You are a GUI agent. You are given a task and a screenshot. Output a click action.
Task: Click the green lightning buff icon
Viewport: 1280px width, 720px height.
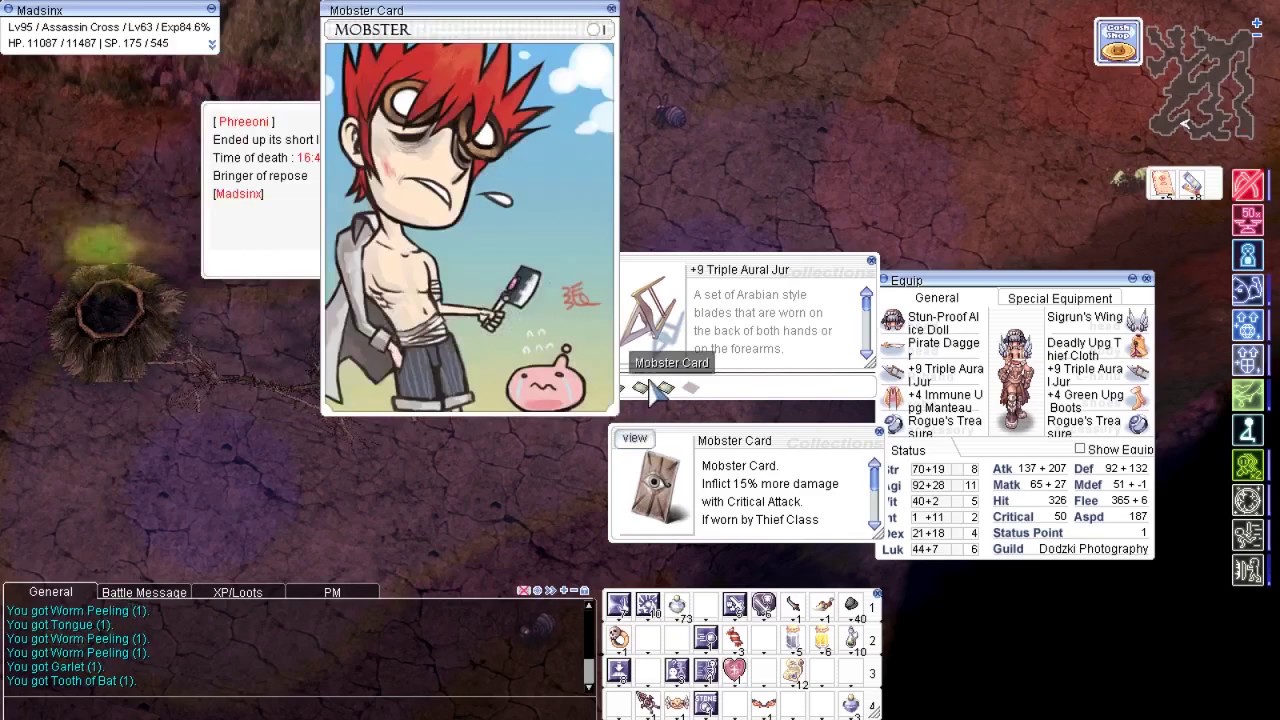(1247, 395)
